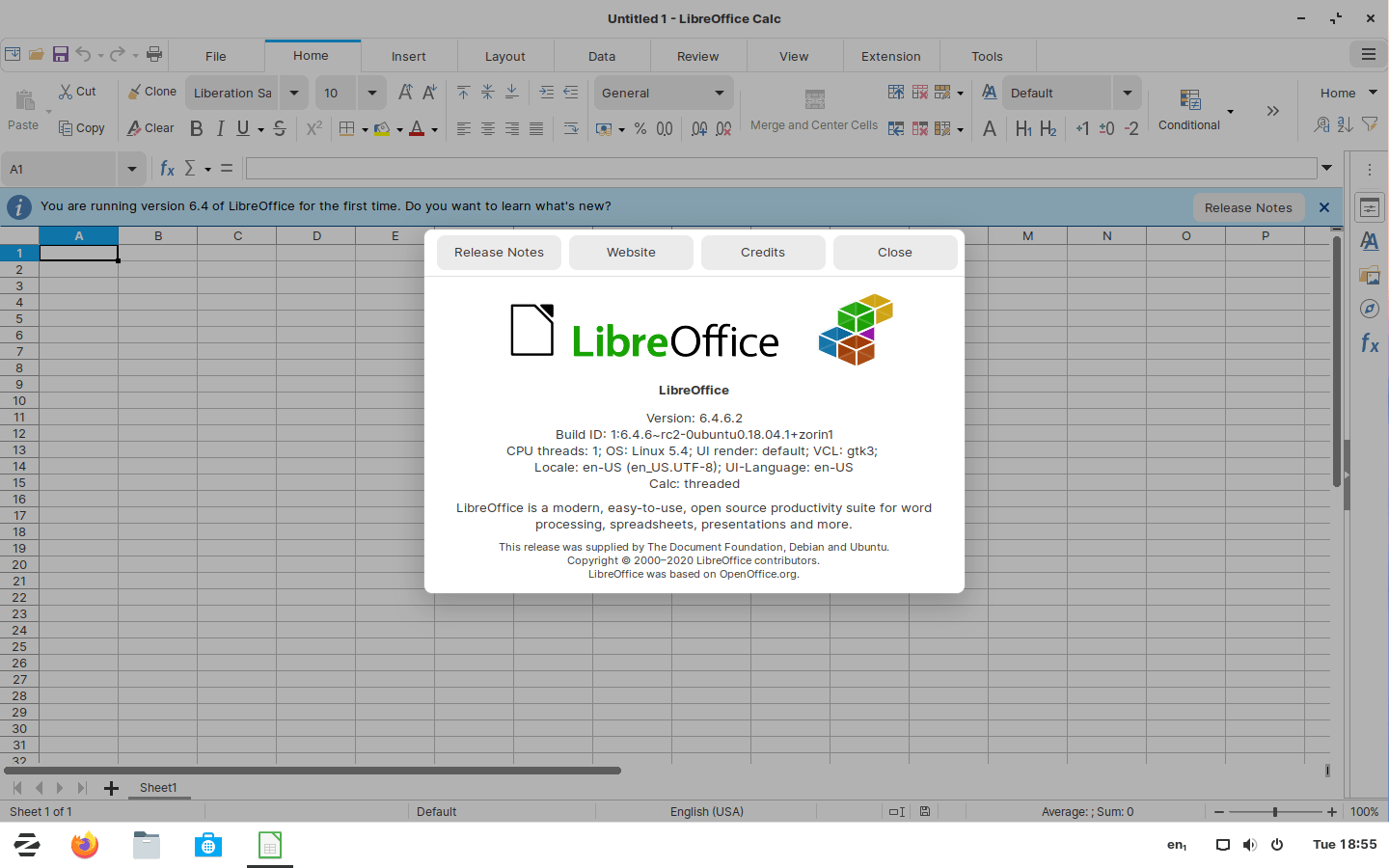Toggle Center horizontally alignment
The width and height of the screenshot is (1389, 868).
(488, 128)
